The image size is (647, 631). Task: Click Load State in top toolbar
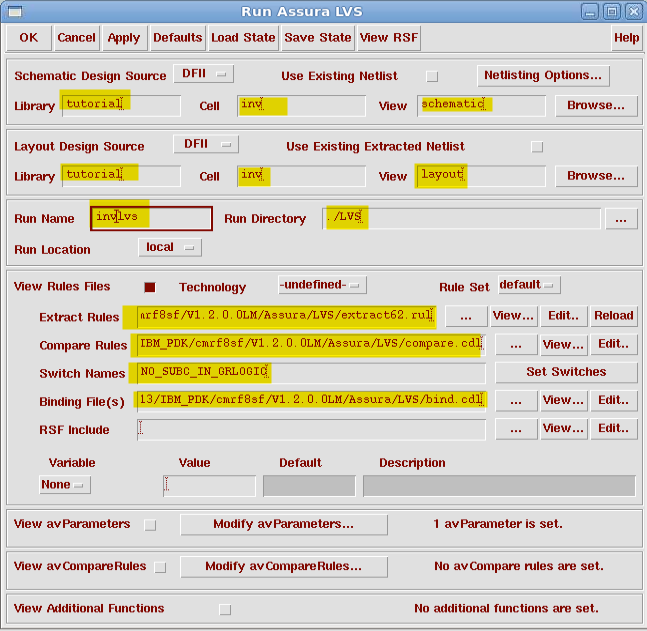click(243, 38)
